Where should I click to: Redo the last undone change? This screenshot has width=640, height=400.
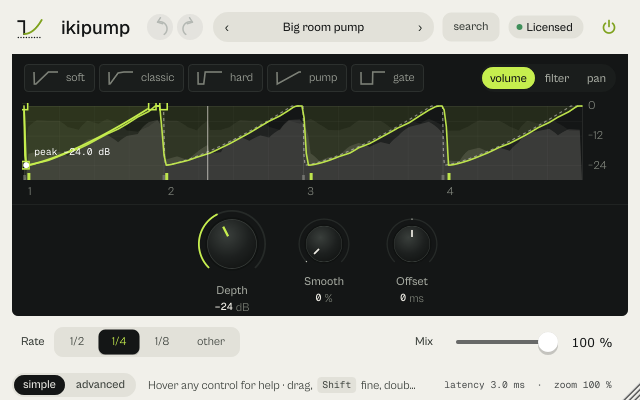pos(190,27)
